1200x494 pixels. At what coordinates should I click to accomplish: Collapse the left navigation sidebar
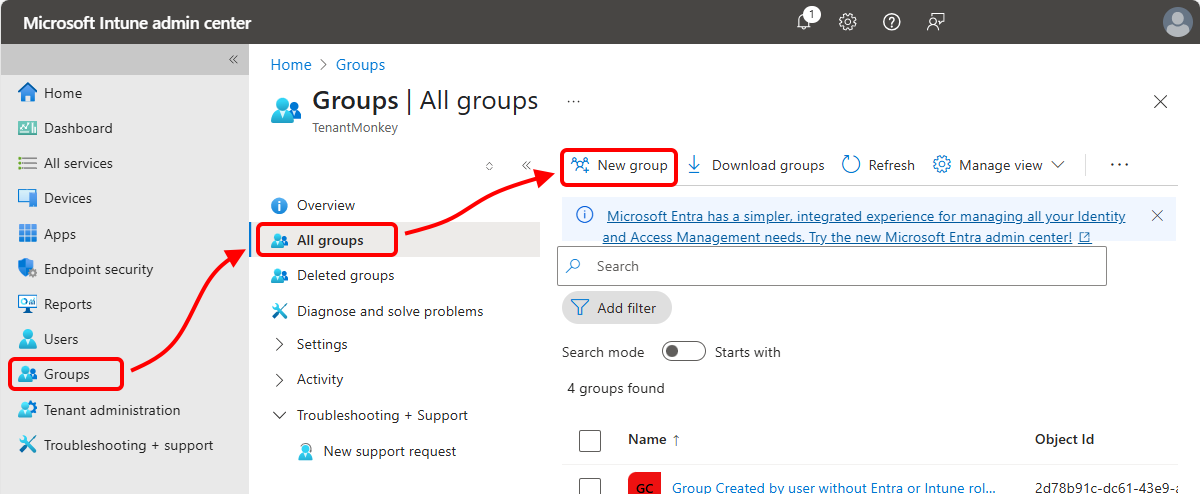pos(233,59)
